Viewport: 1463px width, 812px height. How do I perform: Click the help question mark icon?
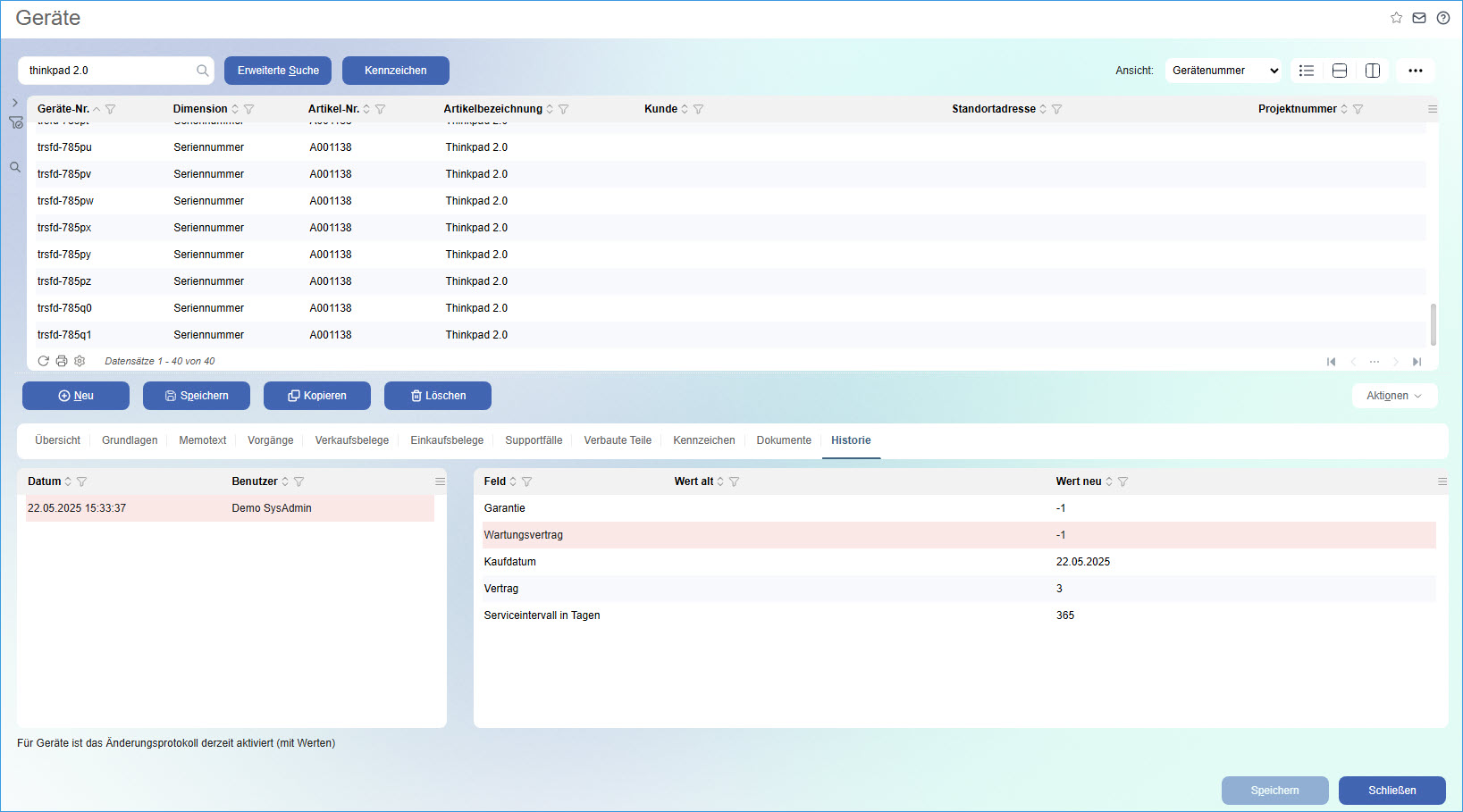(1443, 18)
